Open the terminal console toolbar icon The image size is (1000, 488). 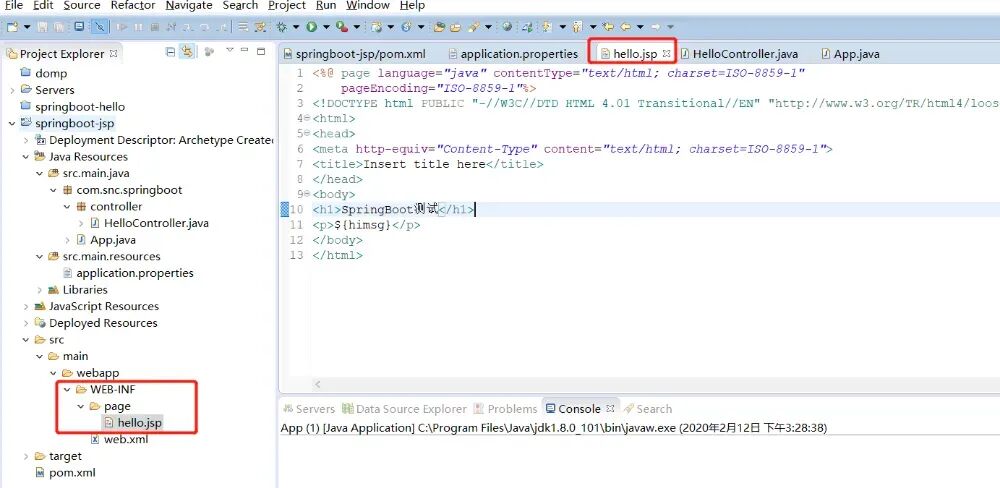click(79, 26)
